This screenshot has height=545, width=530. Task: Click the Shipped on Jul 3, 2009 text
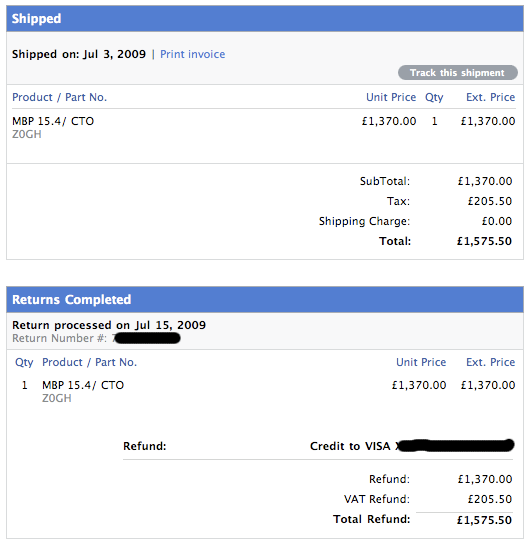coord(79,54)
